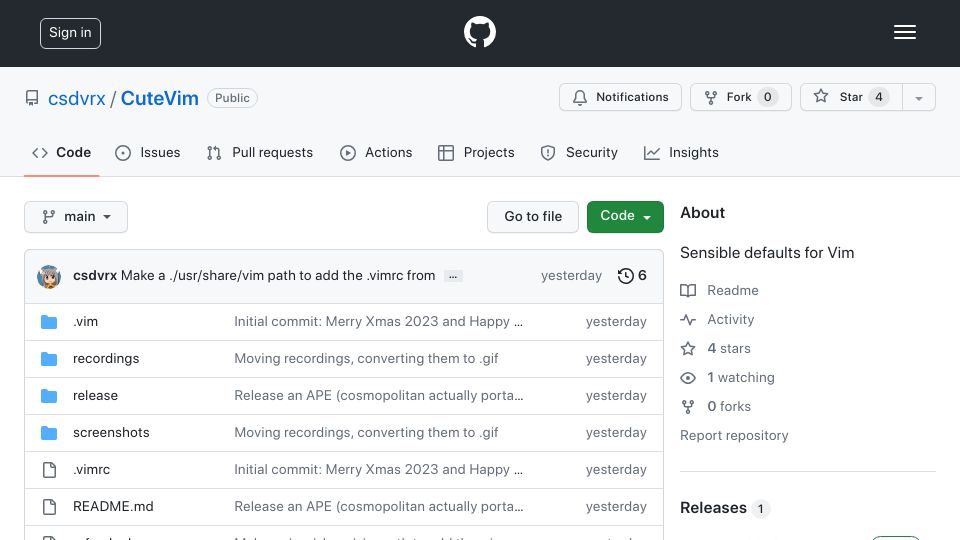
Task: Expand the commit message ellipsis button
Action: (x=453, y=276)
